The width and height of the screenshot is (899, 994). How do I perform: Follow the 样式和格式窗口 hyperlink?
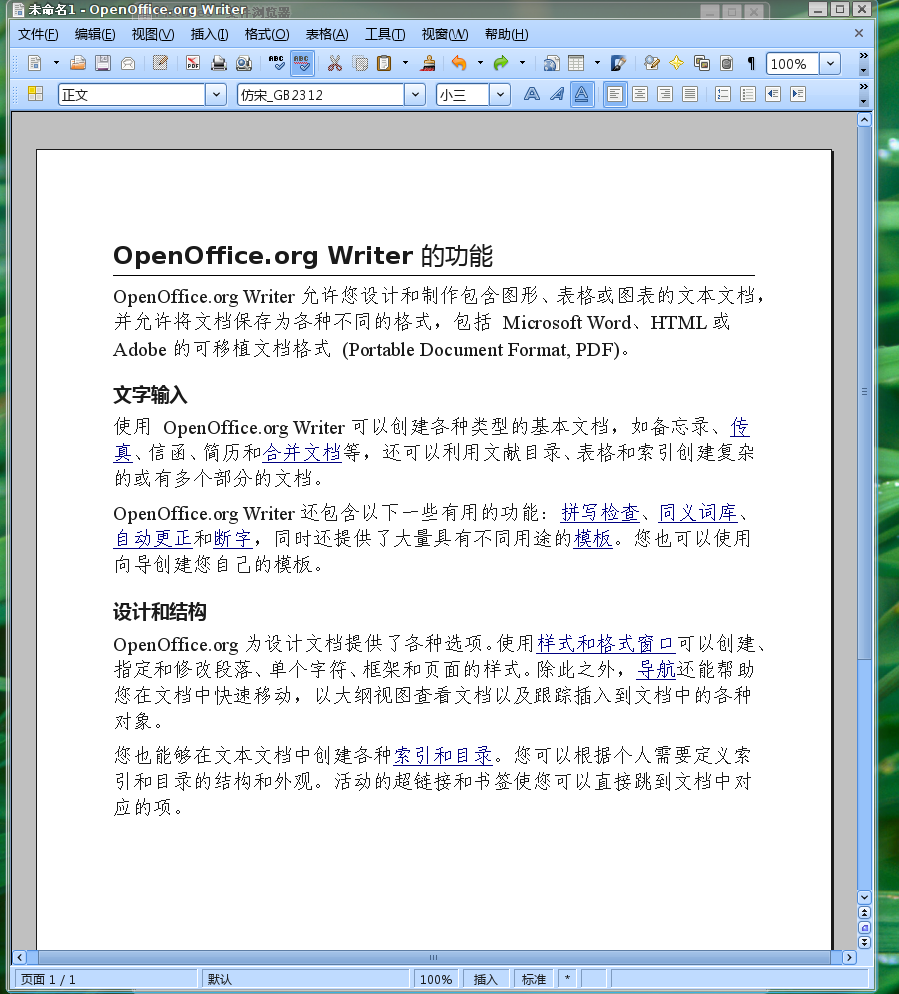(605, 643)
